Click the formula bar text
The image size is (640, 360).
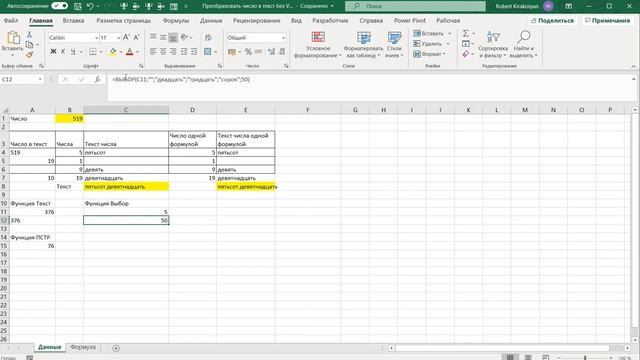pos(180,80)
